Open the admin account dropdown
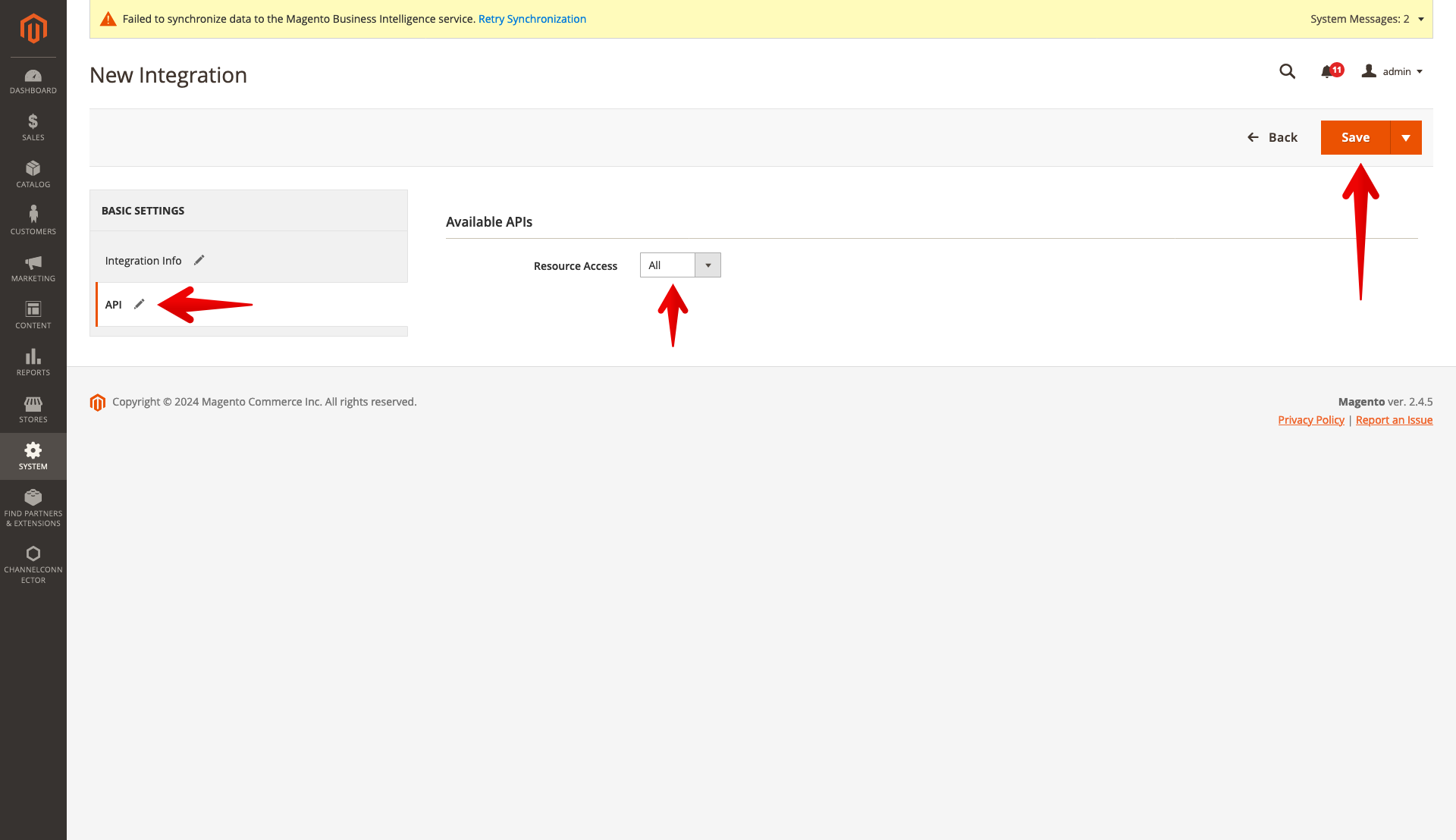1456x840 pixels. click(x=1392, y=71)
